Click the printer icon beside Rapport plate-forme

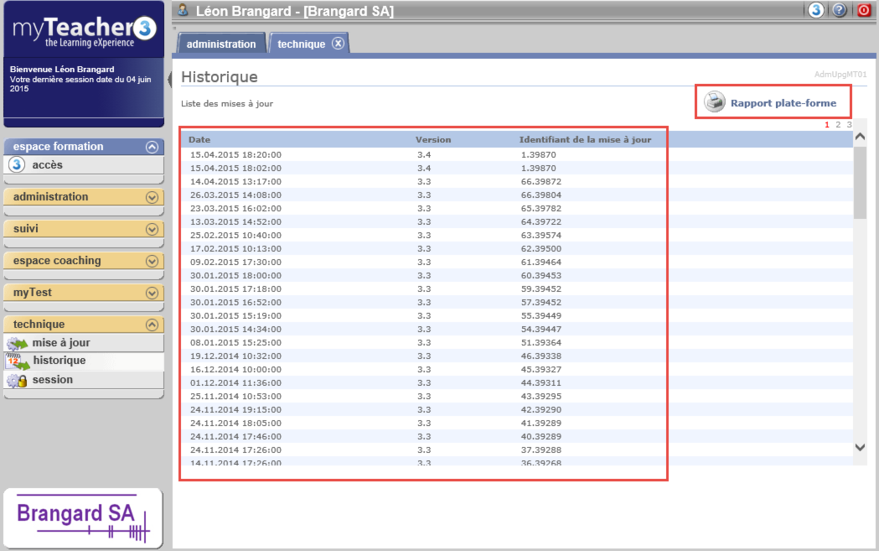coord(714,102)
